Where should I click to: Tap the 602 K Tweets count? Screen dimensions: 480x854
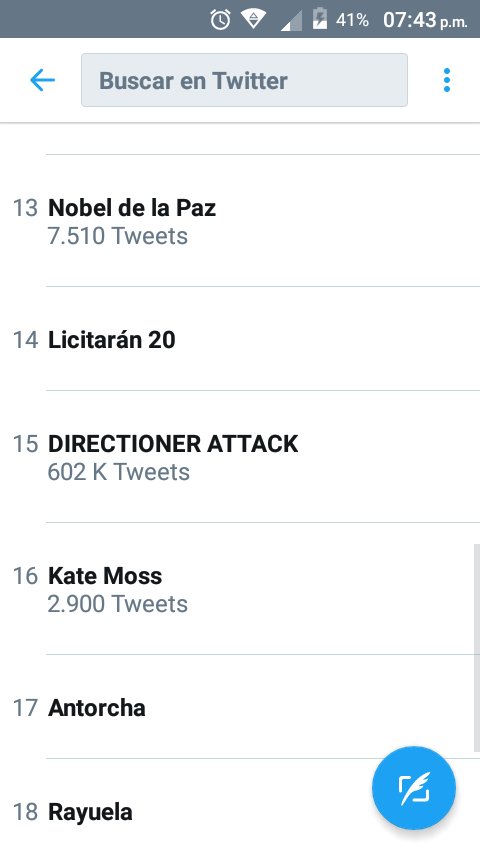(118, 472)
